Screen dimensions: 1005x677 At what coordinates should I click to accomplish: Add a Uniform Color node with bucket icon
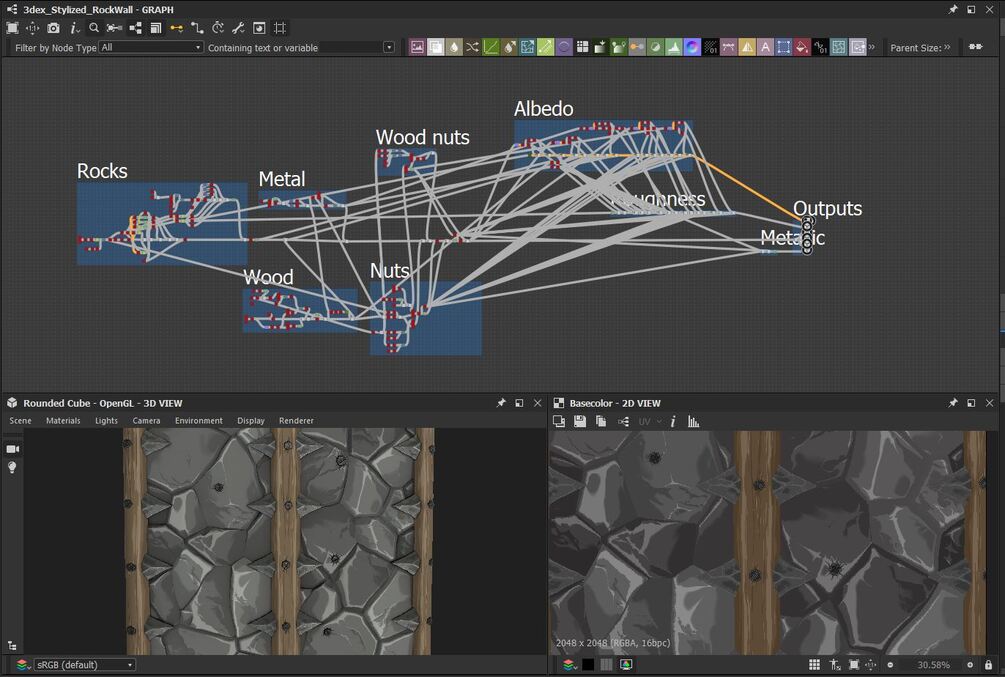802,47
